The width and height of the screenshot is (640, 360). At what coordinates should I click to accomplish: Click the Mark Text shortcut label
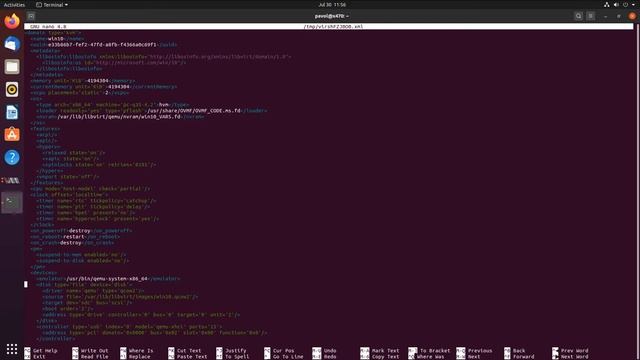click(x=385, y=351)
